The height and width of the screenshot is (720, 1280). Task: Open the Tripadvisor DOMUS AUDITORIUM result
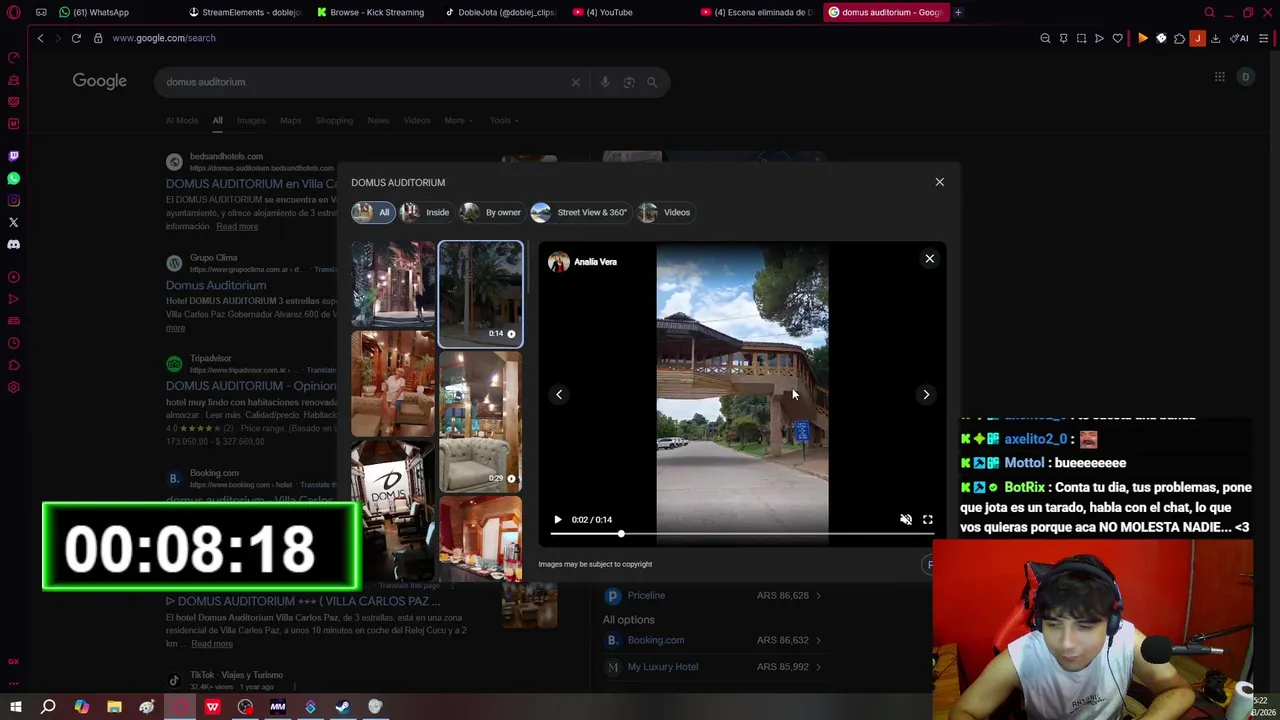pyautogui.click(x=251, y=386)
